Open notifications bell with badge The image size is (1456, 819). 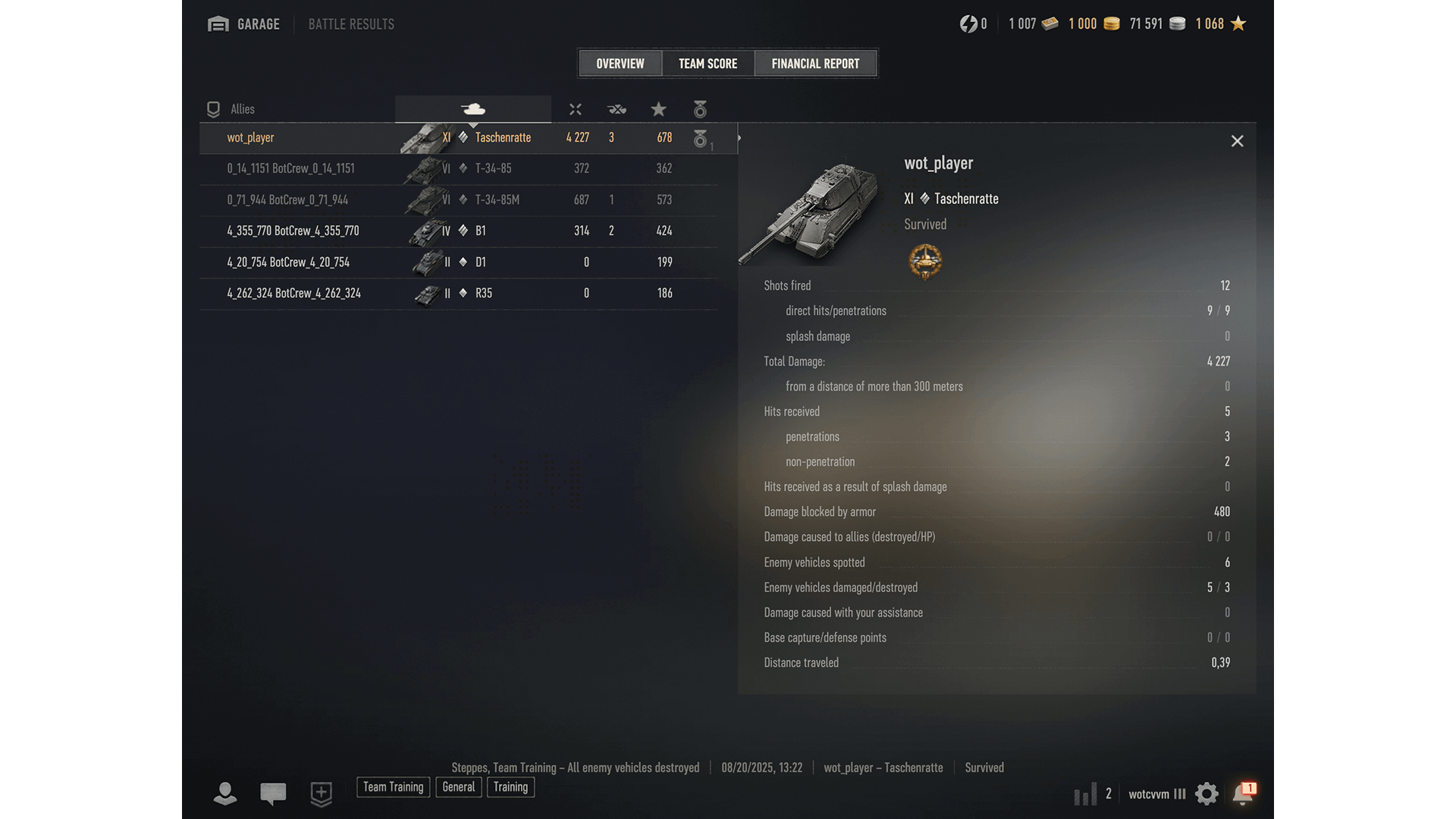[x=1244, y=793]
